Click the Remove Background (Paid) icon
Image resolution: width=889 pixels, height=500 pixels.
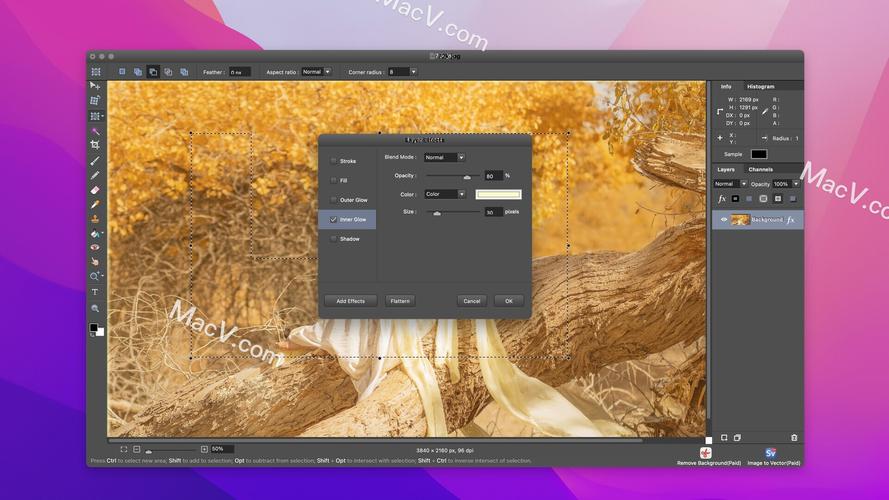coord(705,452)
